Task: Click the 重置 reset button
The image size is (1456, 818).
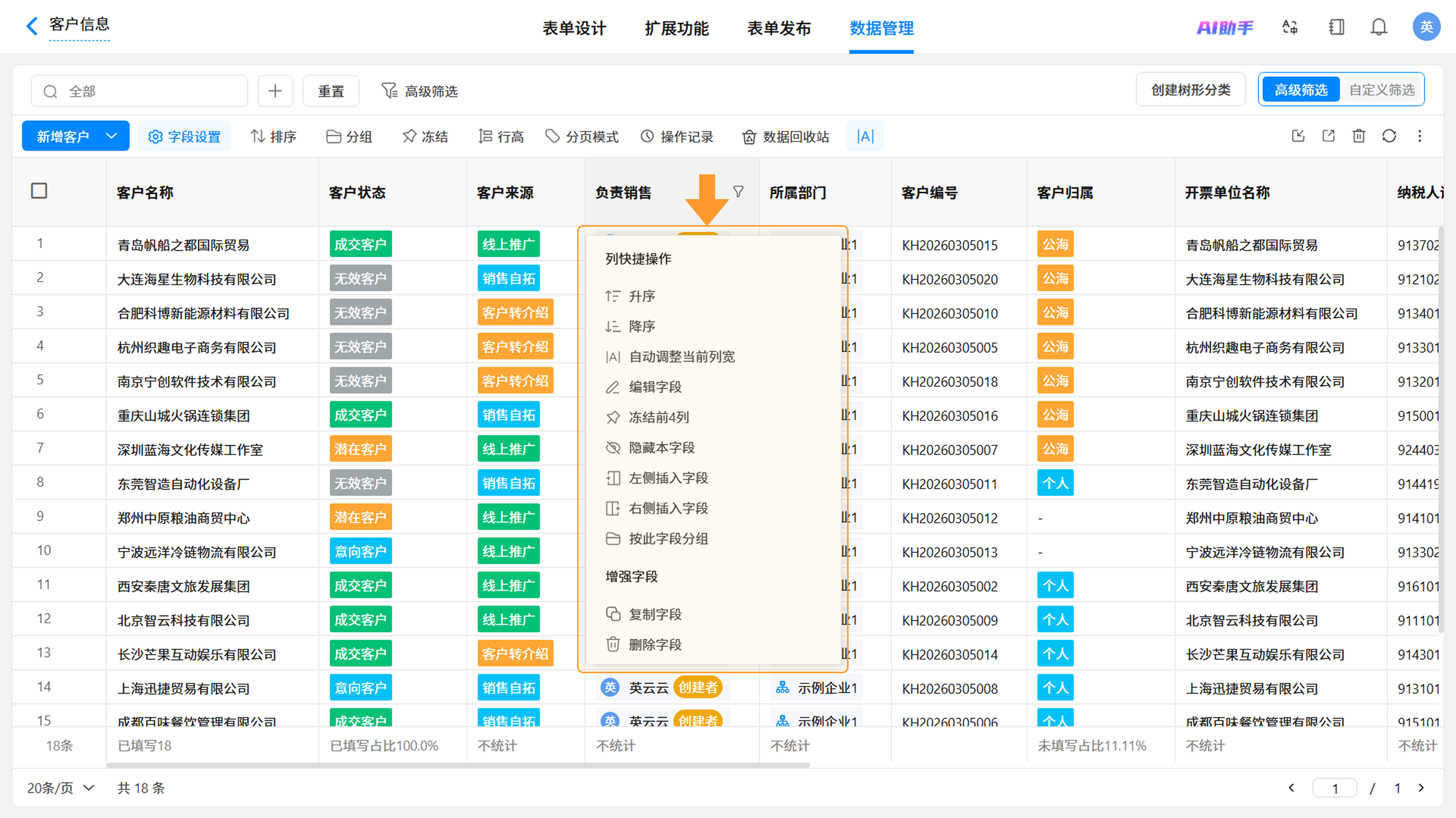Action: click(331, 91)
